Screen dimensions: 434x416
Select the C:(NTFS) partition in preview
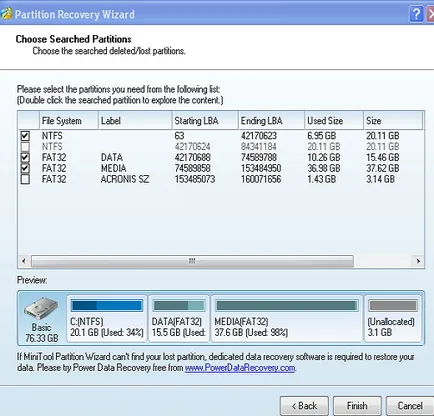[x=107, y=318]
